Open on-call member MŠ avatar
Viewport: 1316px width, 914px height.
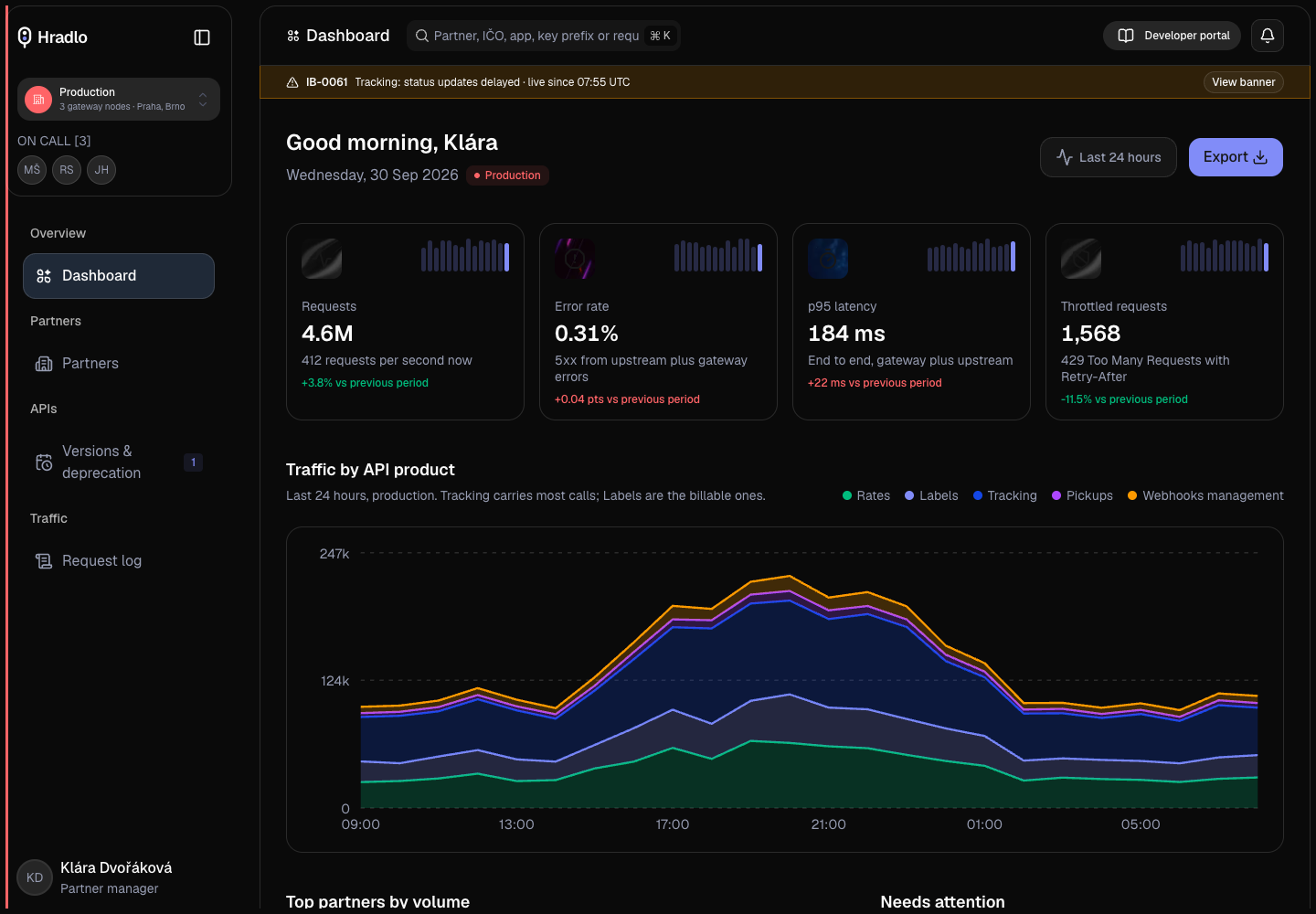(x=32, y=170)
